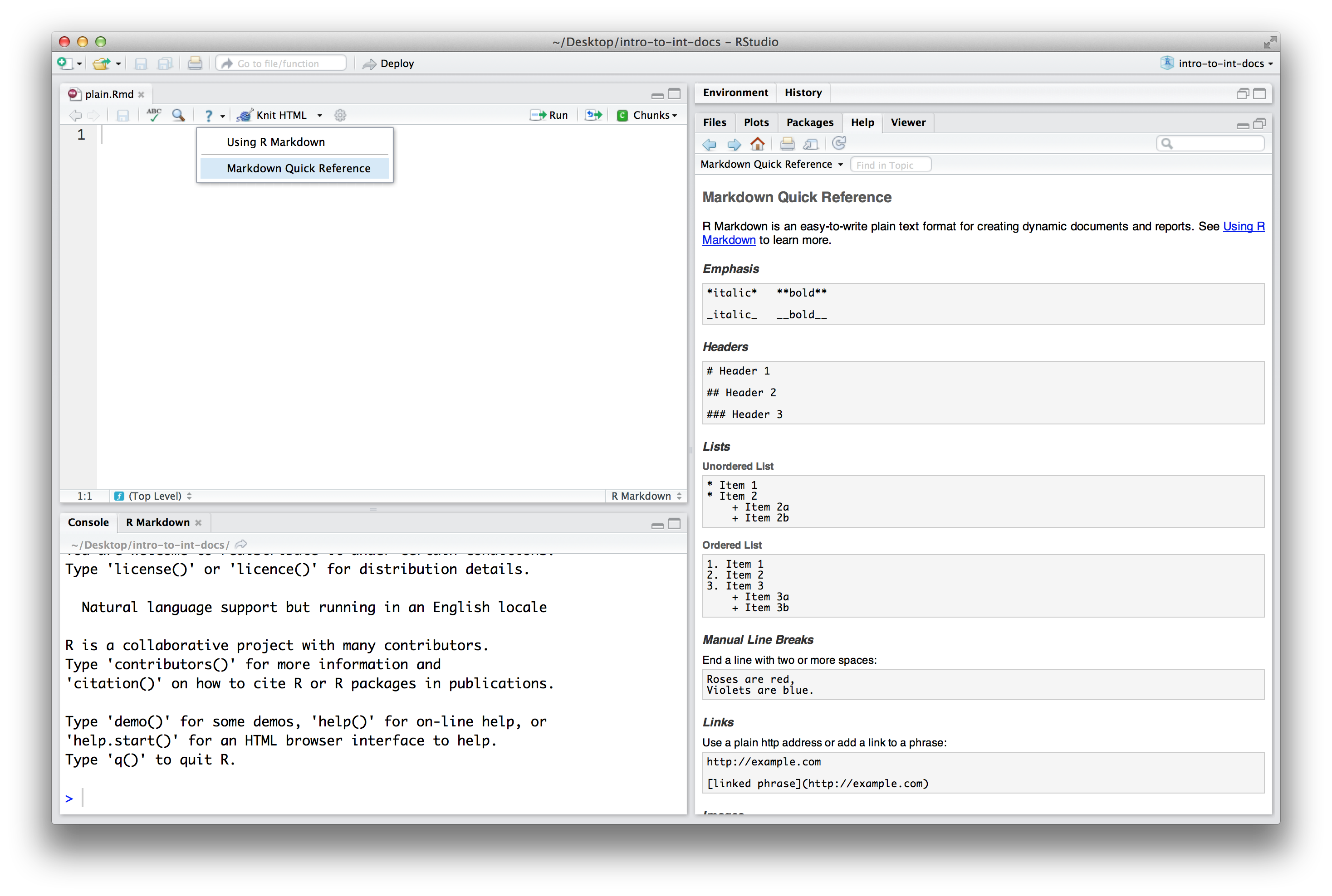This screenshot has width=1332, height=896.
Task: Click the refresh icon in Help viewer
Action: (840, 144)
